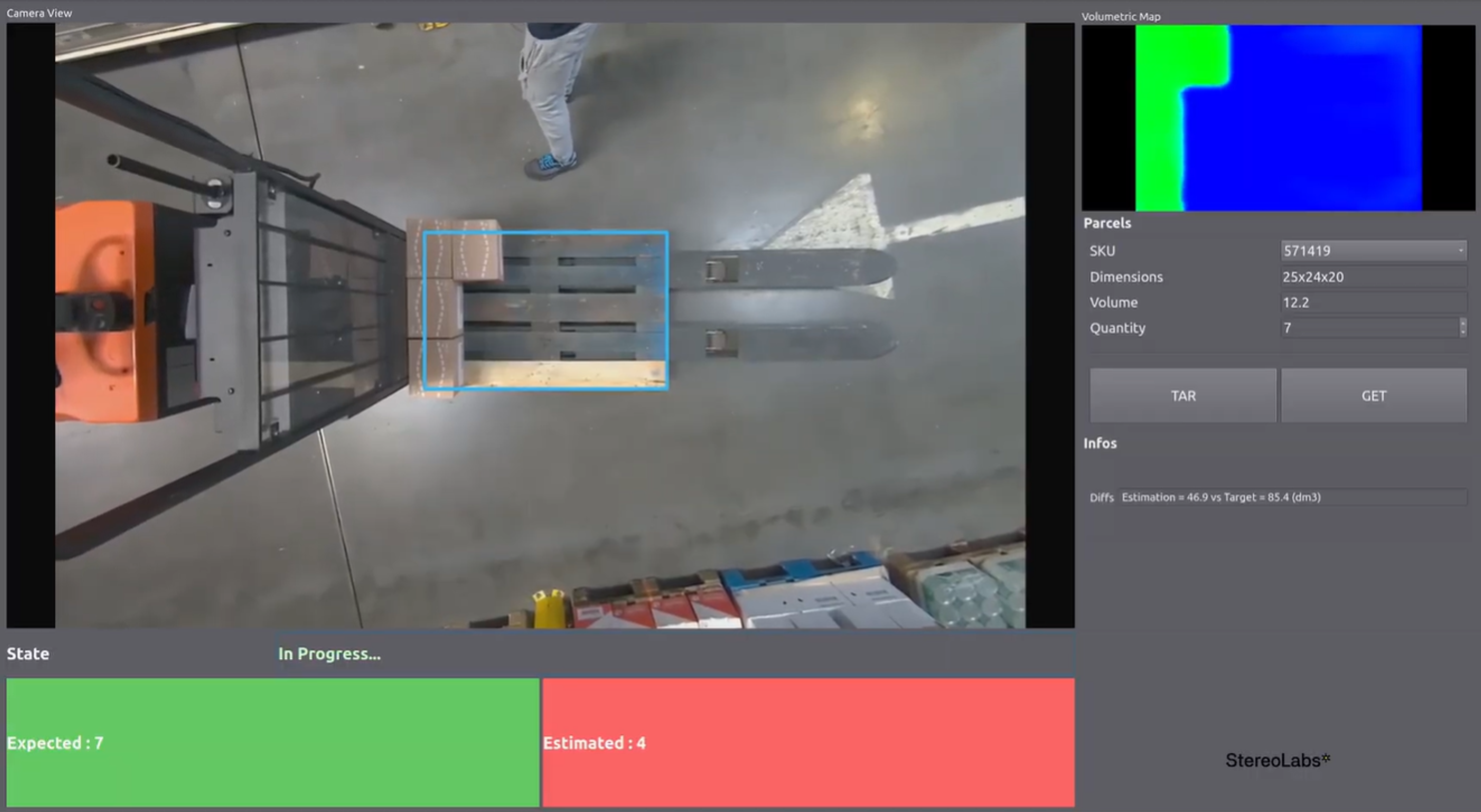Screen dimensions: 1481x812
Task: Click the StereoLabs logo
Action: tap(1277, 760)
